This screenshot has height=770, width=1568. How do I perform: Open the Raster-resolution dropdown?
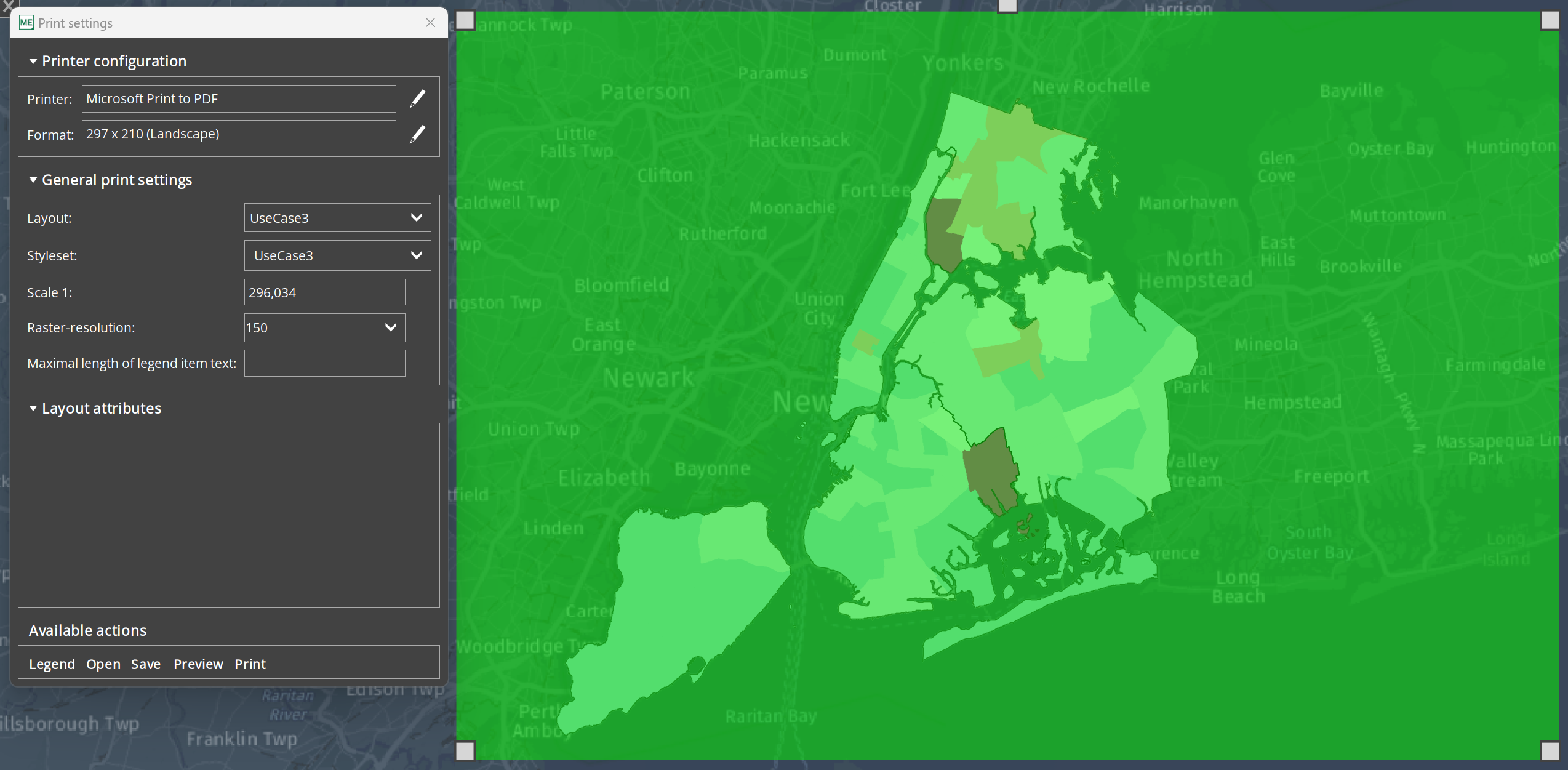(324, 327)
